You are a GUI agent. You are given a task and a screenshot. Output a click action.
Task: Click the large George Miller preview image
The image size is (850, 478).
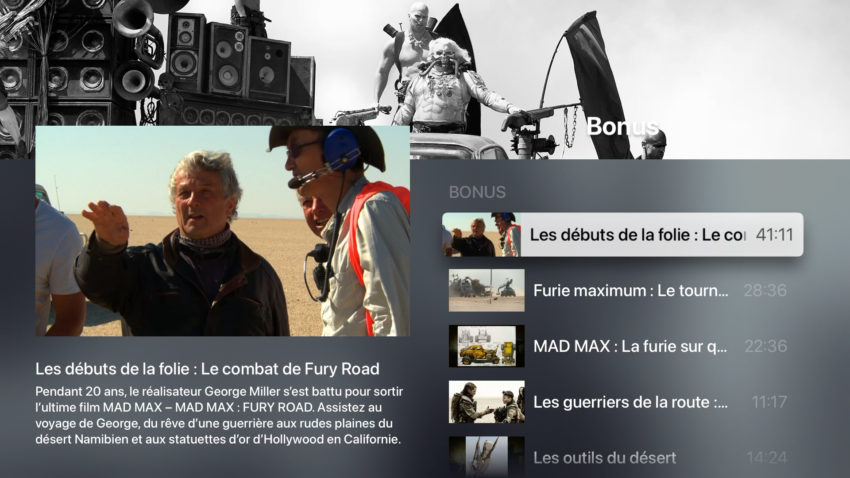222,231
